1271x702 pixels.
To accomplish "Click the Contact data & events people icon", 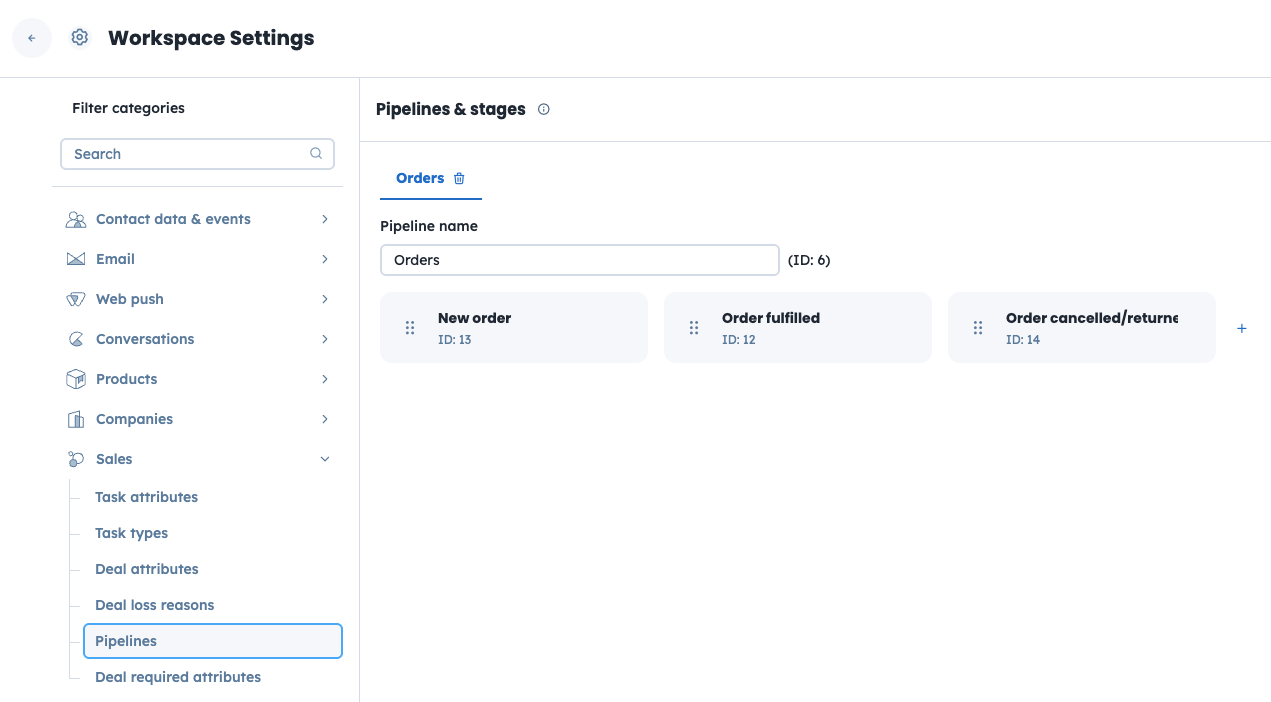I will tap(75, 218).
